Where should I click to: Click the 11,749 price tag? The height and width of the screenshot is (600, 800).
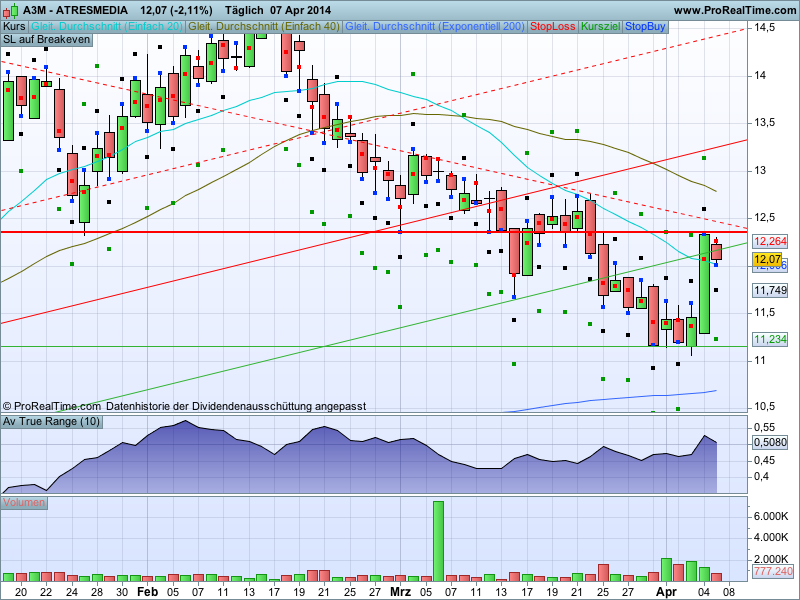[770, 290]
